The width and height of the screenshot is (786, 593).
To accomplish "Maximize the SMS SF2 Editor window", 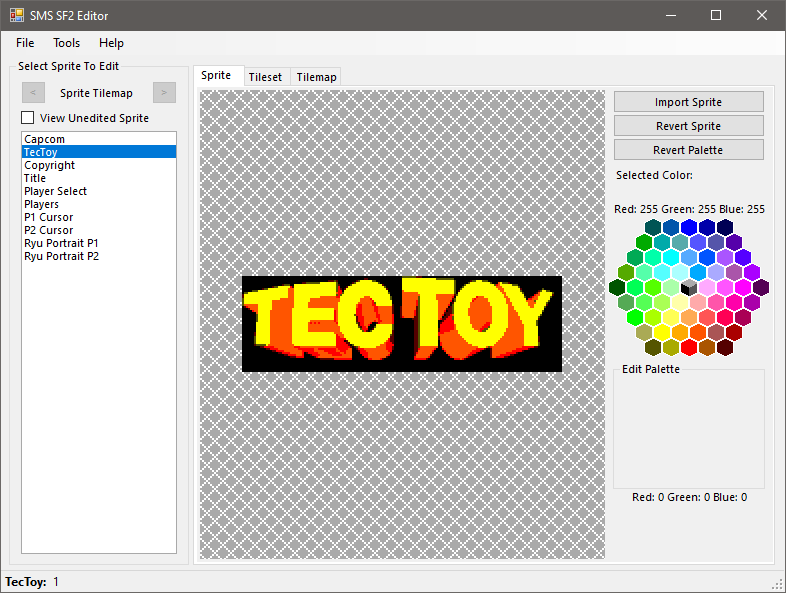I will click(716, 16).
